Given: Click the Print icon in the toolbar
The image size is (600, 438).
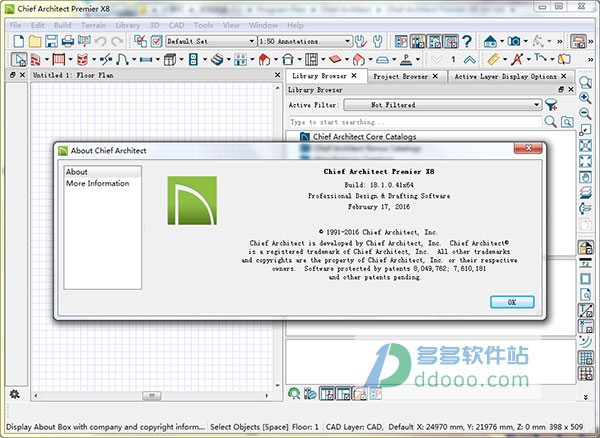Looking at the screenshot, I should 68,41.
